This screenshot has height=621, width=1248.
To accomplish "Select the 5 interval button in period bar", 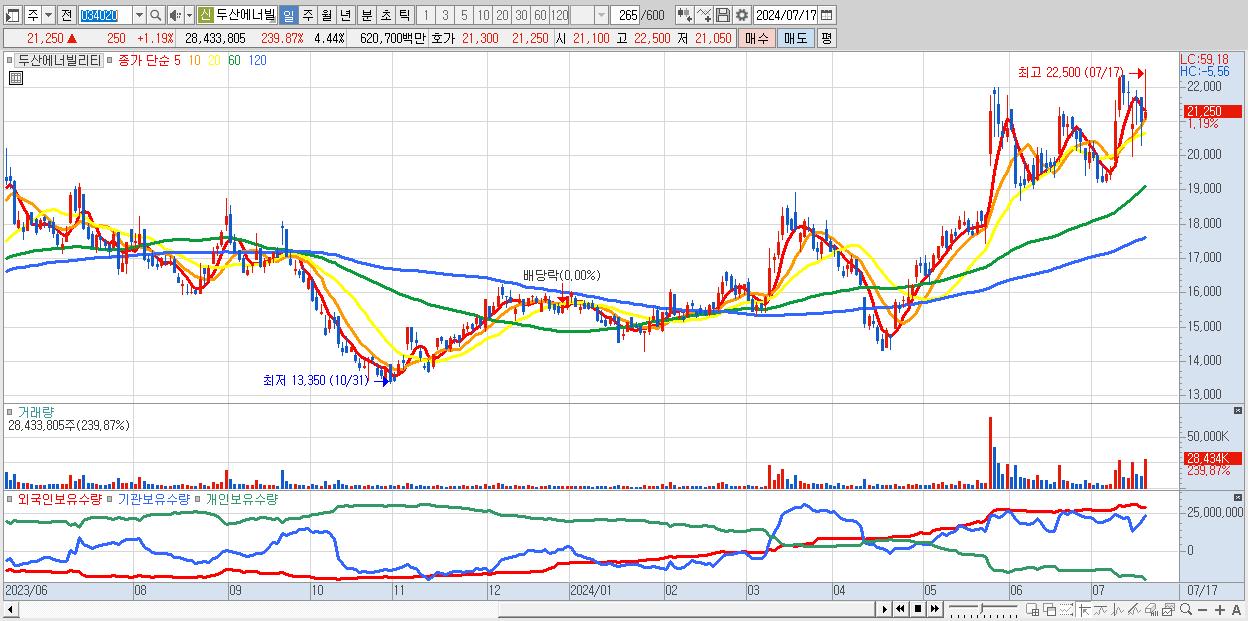I will click(464, 15).
